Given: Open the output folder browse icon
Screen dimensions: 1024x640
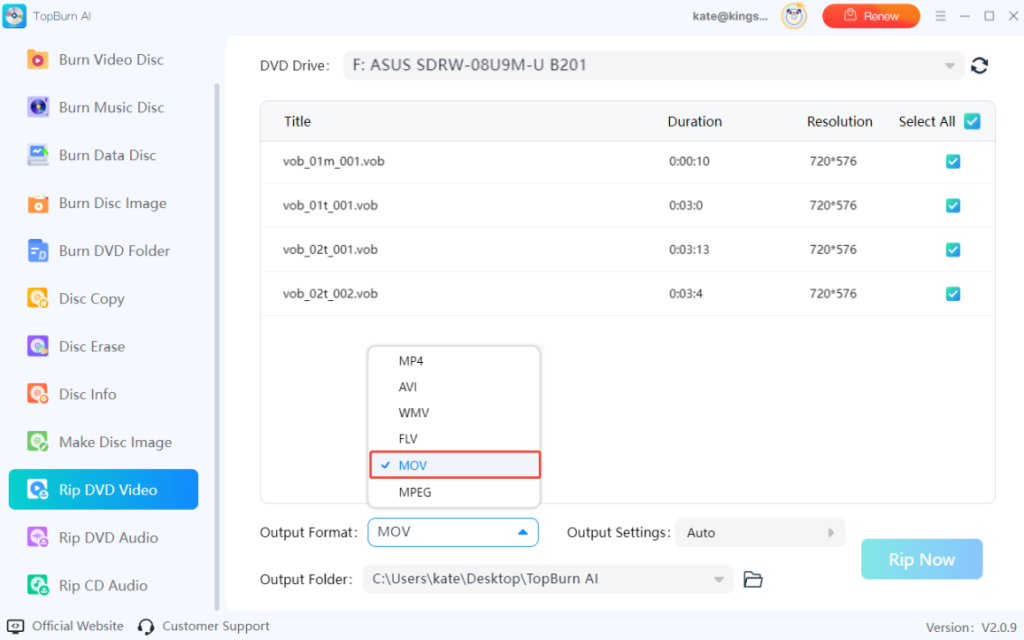Looking at the screenshot, I should point(753,579).
